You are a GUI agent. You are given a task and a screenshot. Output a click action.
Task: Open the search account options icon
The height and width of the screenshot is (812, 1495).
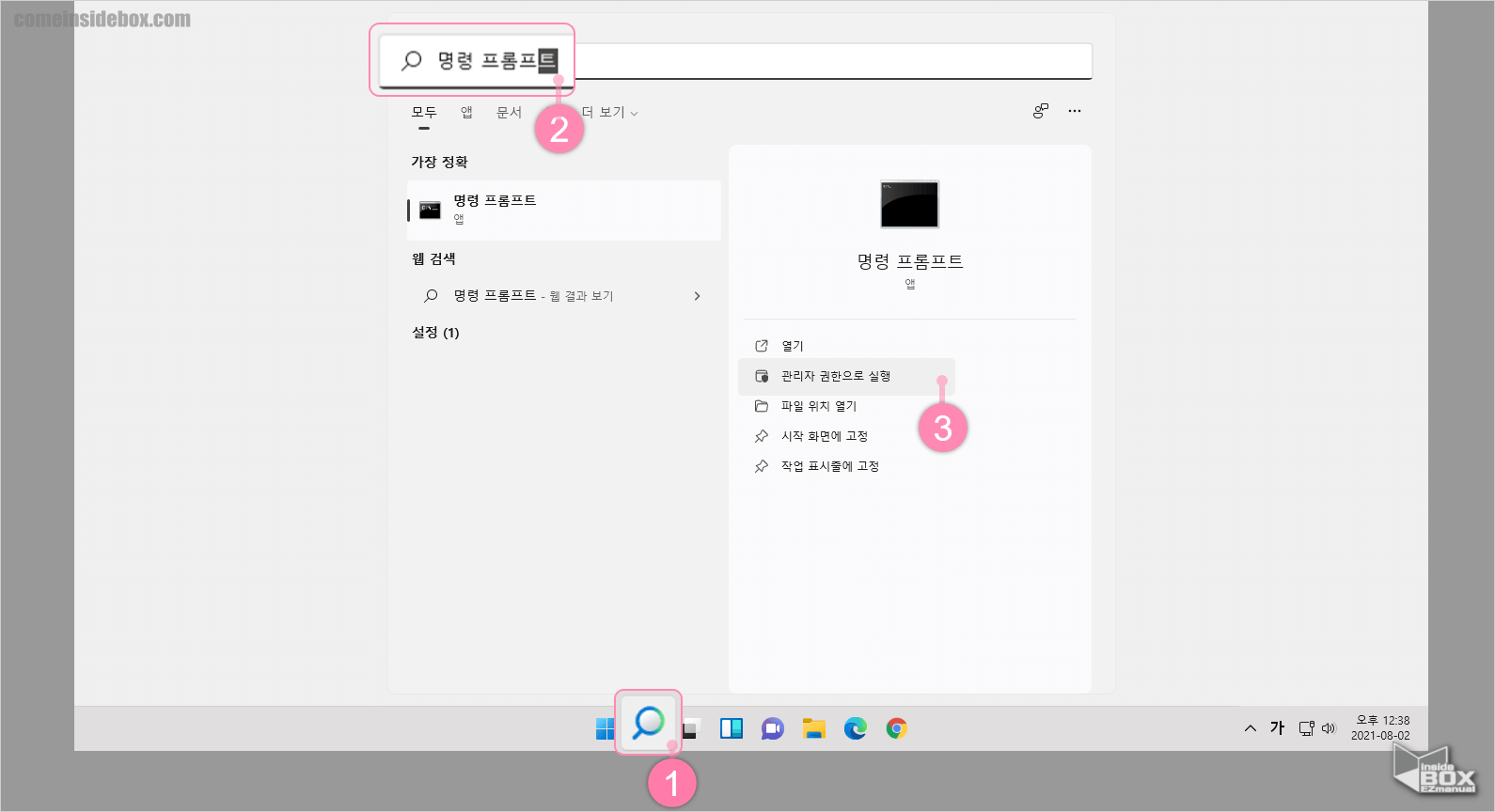tap(1041, 111)
